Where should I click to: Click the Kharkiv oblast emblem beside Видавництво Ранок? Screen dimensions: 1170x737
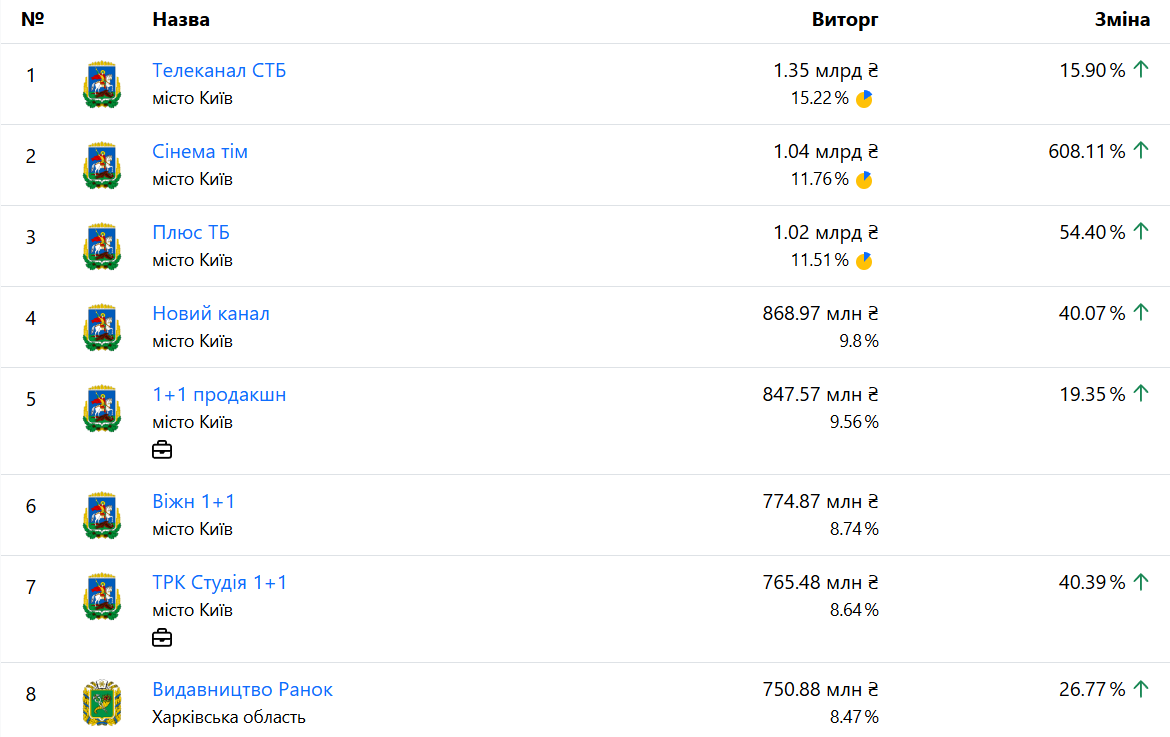coord(102,704)
